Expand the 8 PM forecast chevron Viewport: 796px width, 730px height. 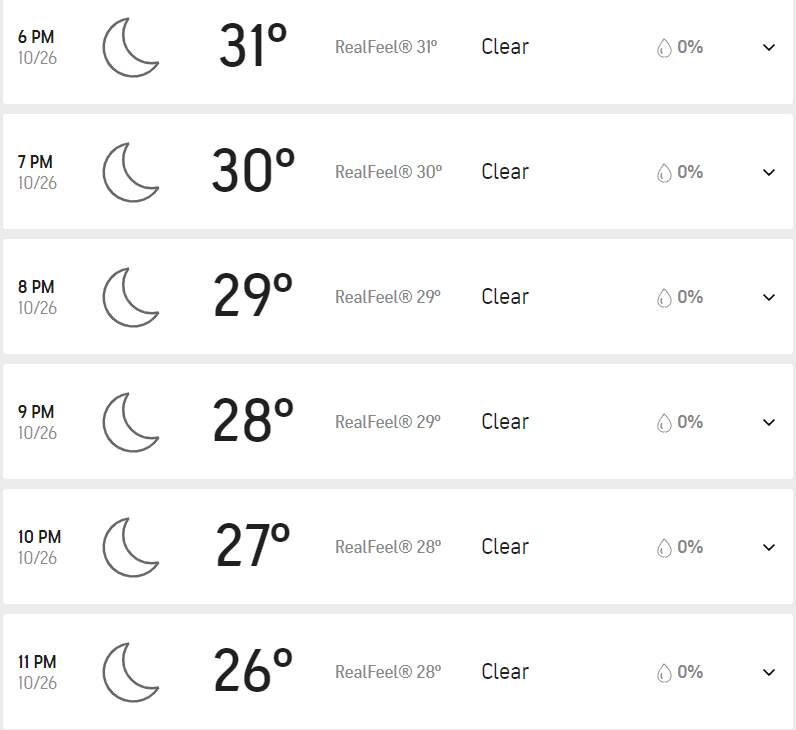tap(769, 297)
